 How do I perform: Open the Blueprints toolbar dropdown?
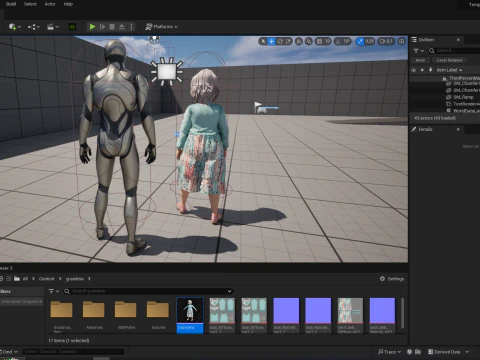click(34, 27)
